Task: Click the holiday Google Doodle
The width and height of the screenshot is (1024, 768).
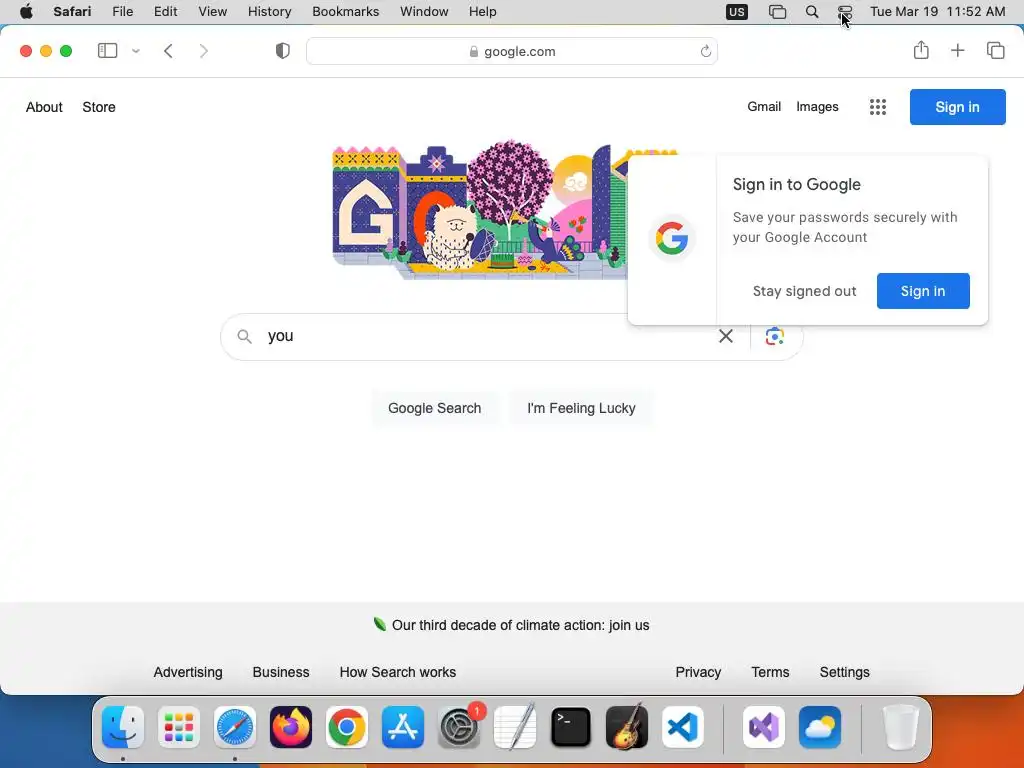Action: click(x=480, y=210)
